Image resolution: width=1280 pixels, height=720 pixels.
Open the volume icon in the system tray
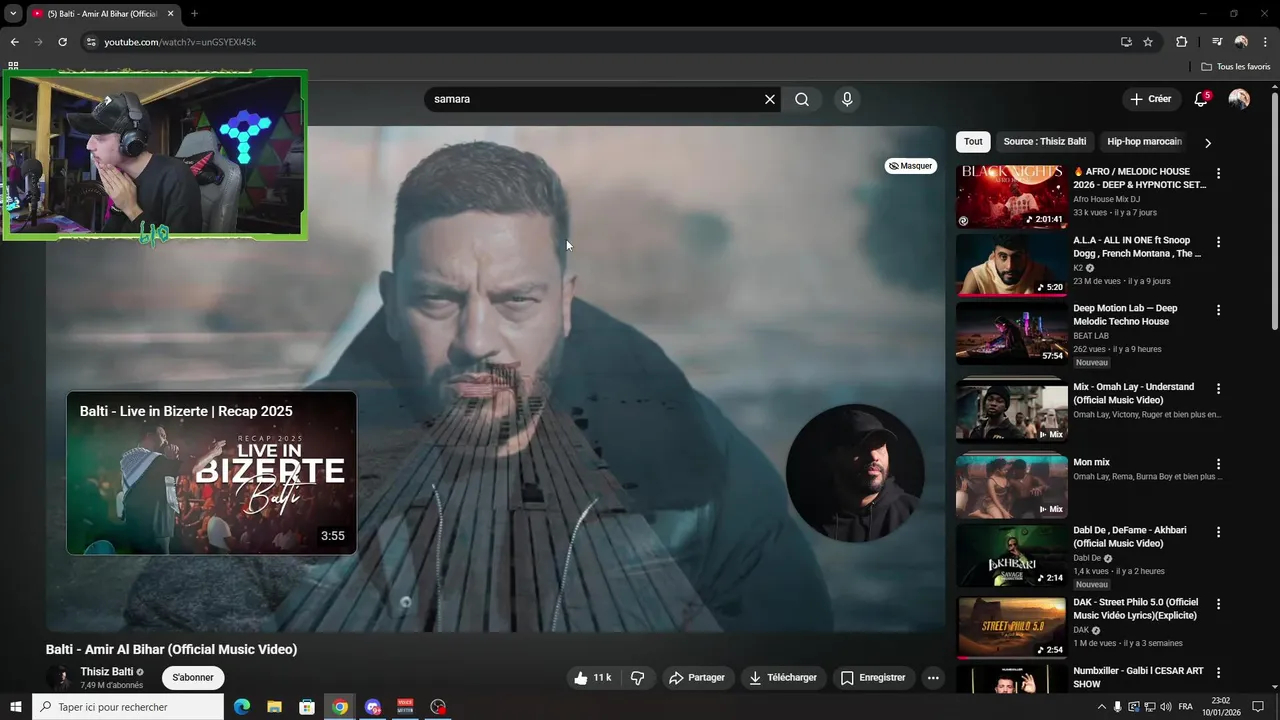click(1166, 707)
